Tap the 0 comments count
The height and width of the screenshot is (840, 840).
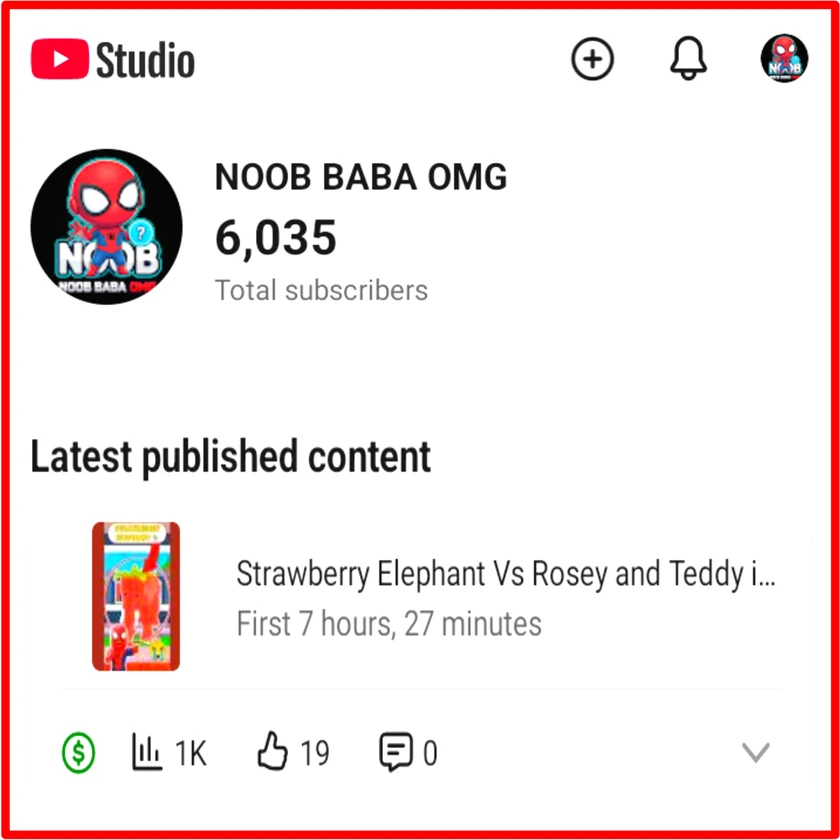point(430,754)
